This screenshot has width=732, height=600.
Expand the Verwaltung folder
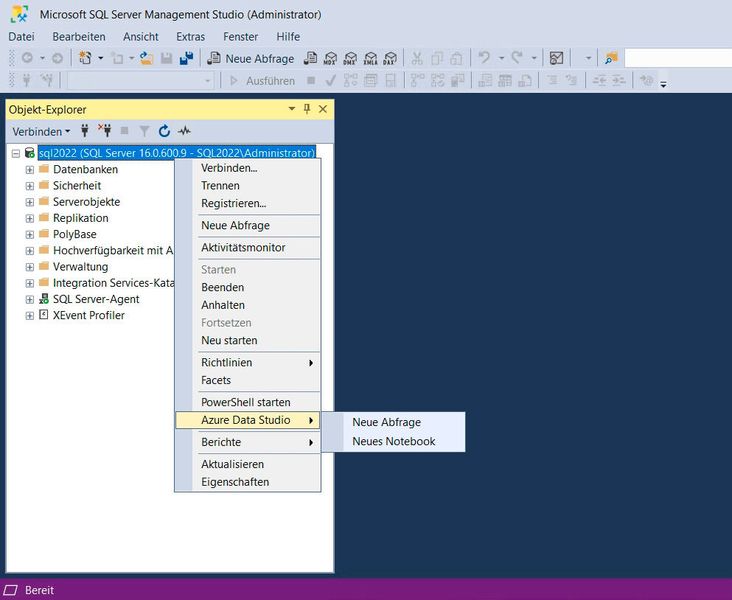click(29, 267)
